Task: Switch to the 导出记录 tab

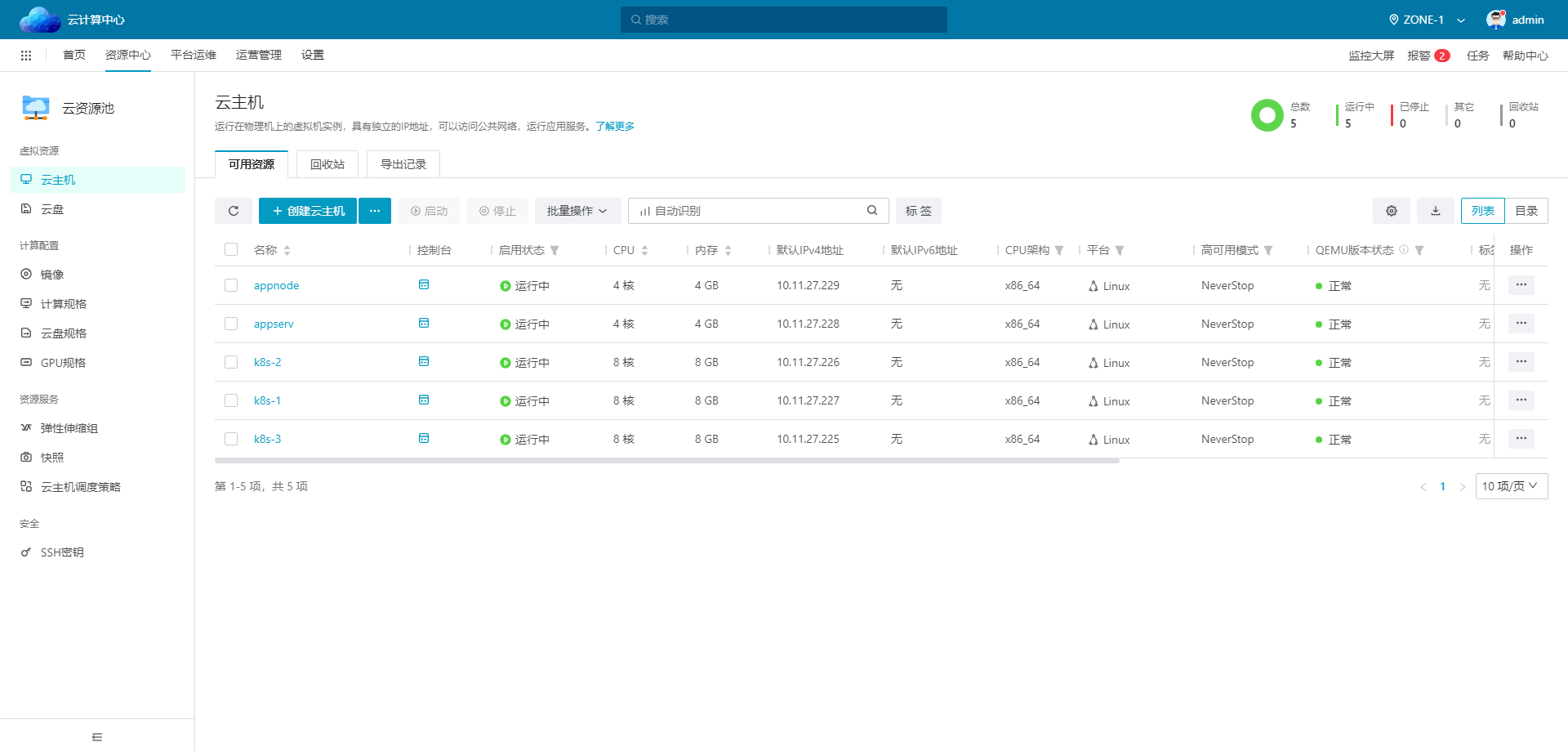Action: coord(403,164)
